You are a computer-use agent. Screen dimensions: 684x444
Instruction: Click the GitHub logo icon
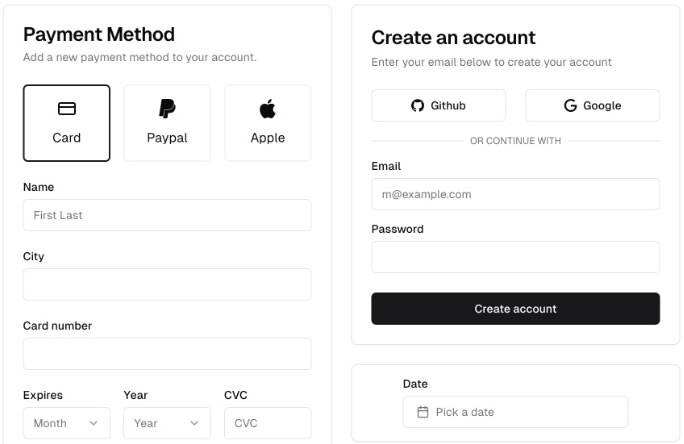(418, 106)
